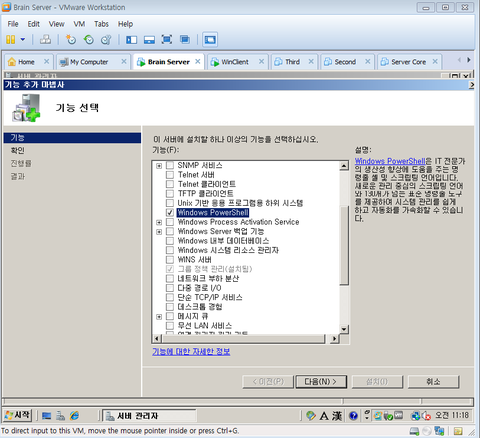This screenshot has height=438, width=480.
Task: Open the Windows PowerShell description link
Action: (390, 161)
